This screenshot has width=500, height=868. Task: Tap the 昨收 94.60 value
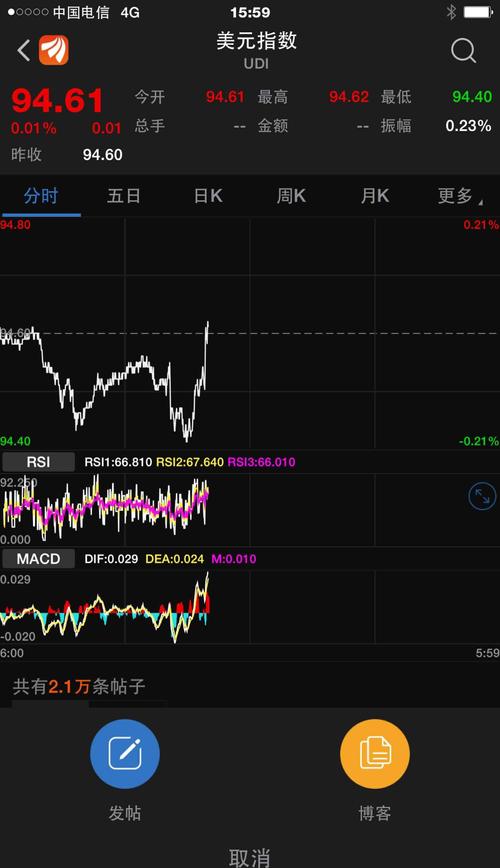pyautogui.click(x=102, y=154)
